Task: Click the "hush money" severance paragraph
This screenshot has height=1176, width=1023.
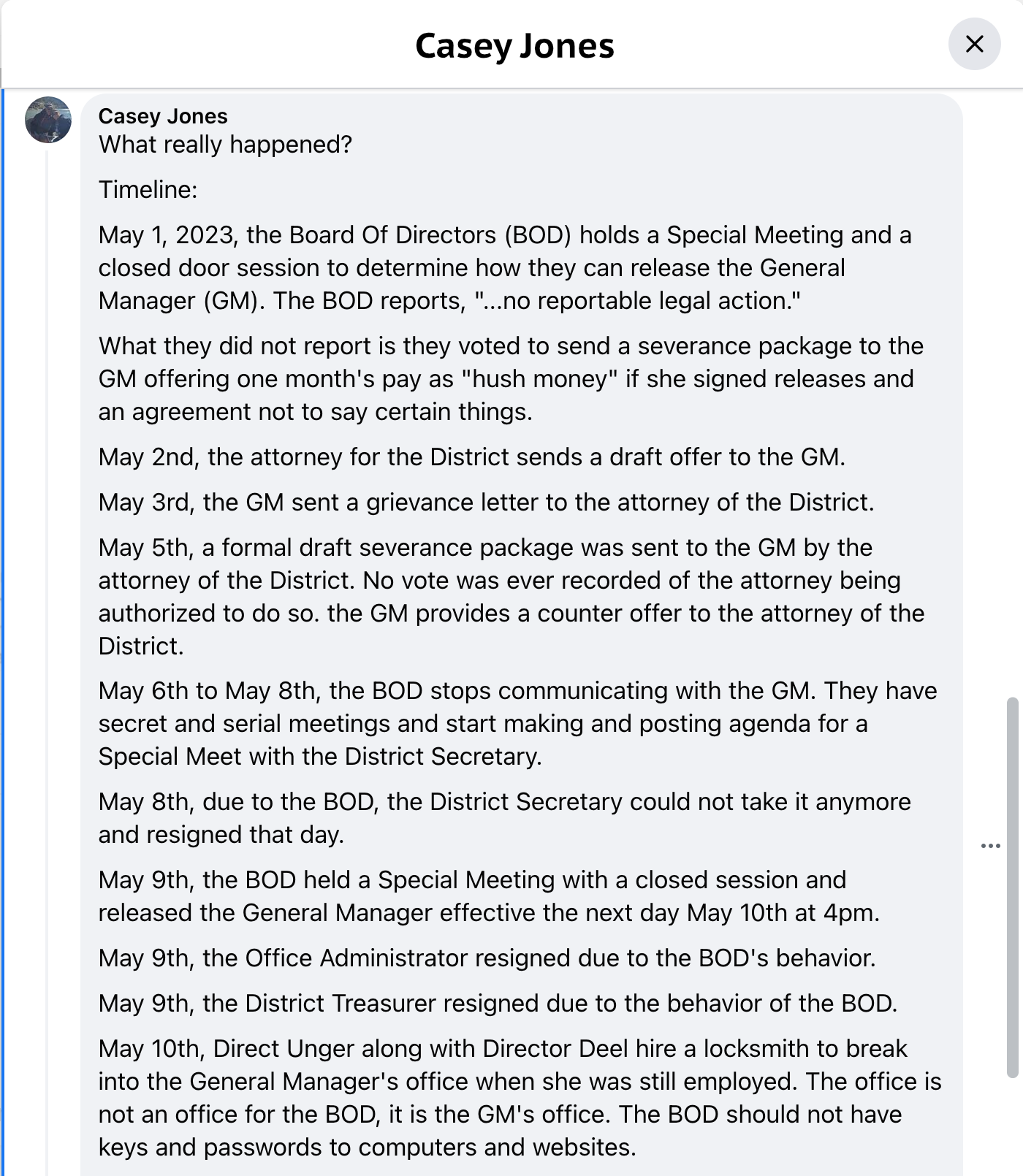Action: coord(504,379)
